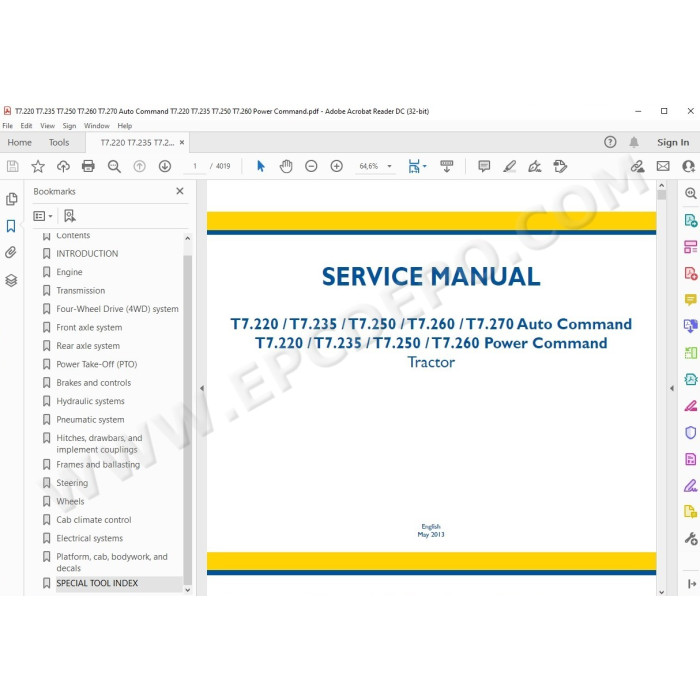Viewport: 700px width, 700px height.
Task: Add a sticky note comment
Action: click(484, 167)
